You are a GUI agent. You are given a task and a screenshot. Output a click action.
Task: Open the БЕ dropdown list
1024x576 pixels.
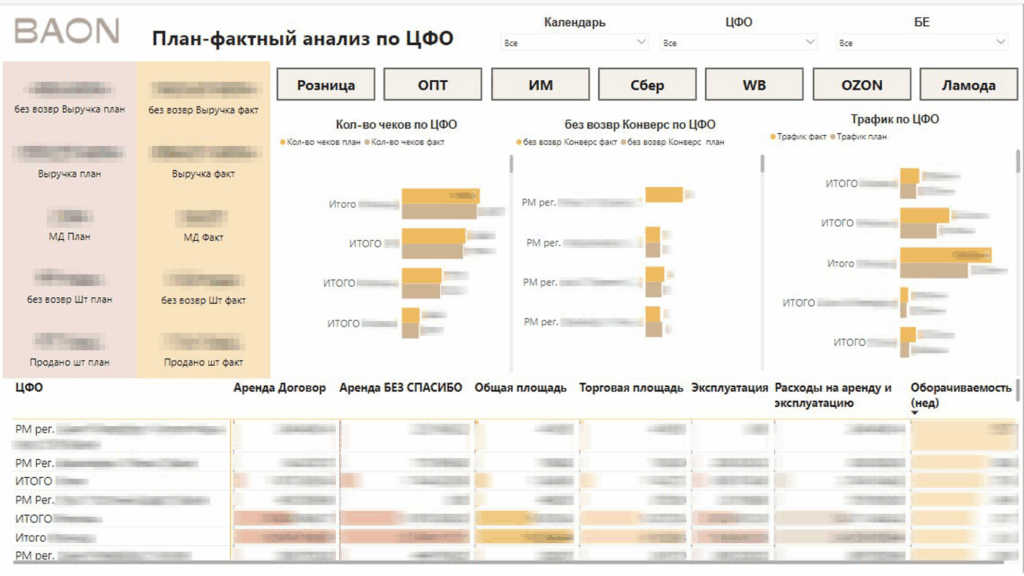coord(921,43)
